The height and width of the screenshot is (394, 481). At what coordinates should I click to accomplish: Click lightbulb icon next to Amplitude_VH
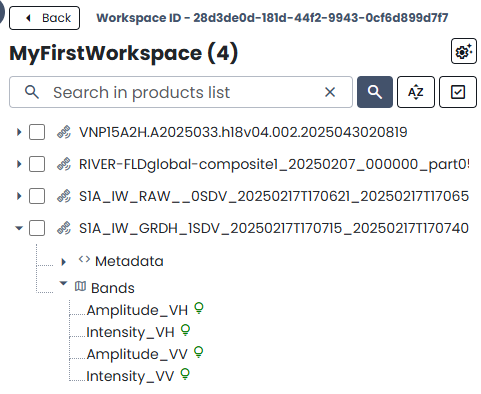tap(199, 308)
